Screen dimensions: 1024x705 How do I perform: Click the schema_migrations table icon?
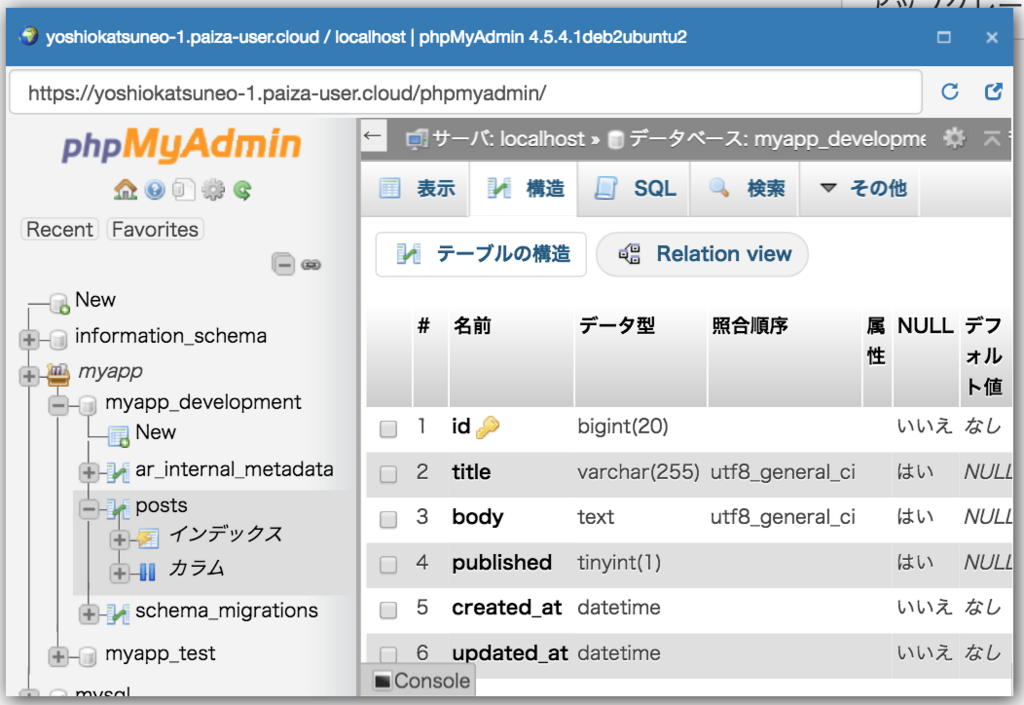click(118, 614)
